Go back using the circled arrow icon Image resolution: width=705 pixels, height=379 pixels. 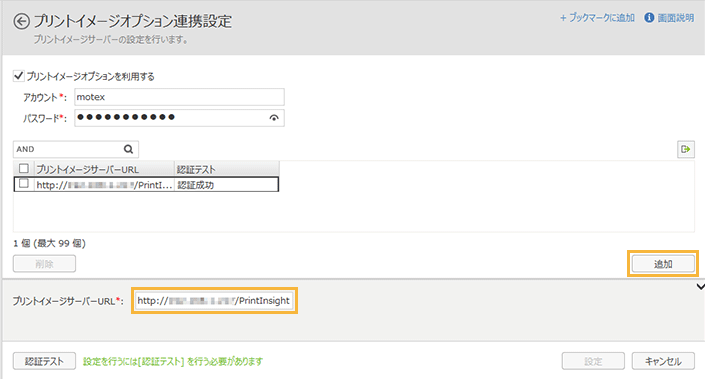21,21
